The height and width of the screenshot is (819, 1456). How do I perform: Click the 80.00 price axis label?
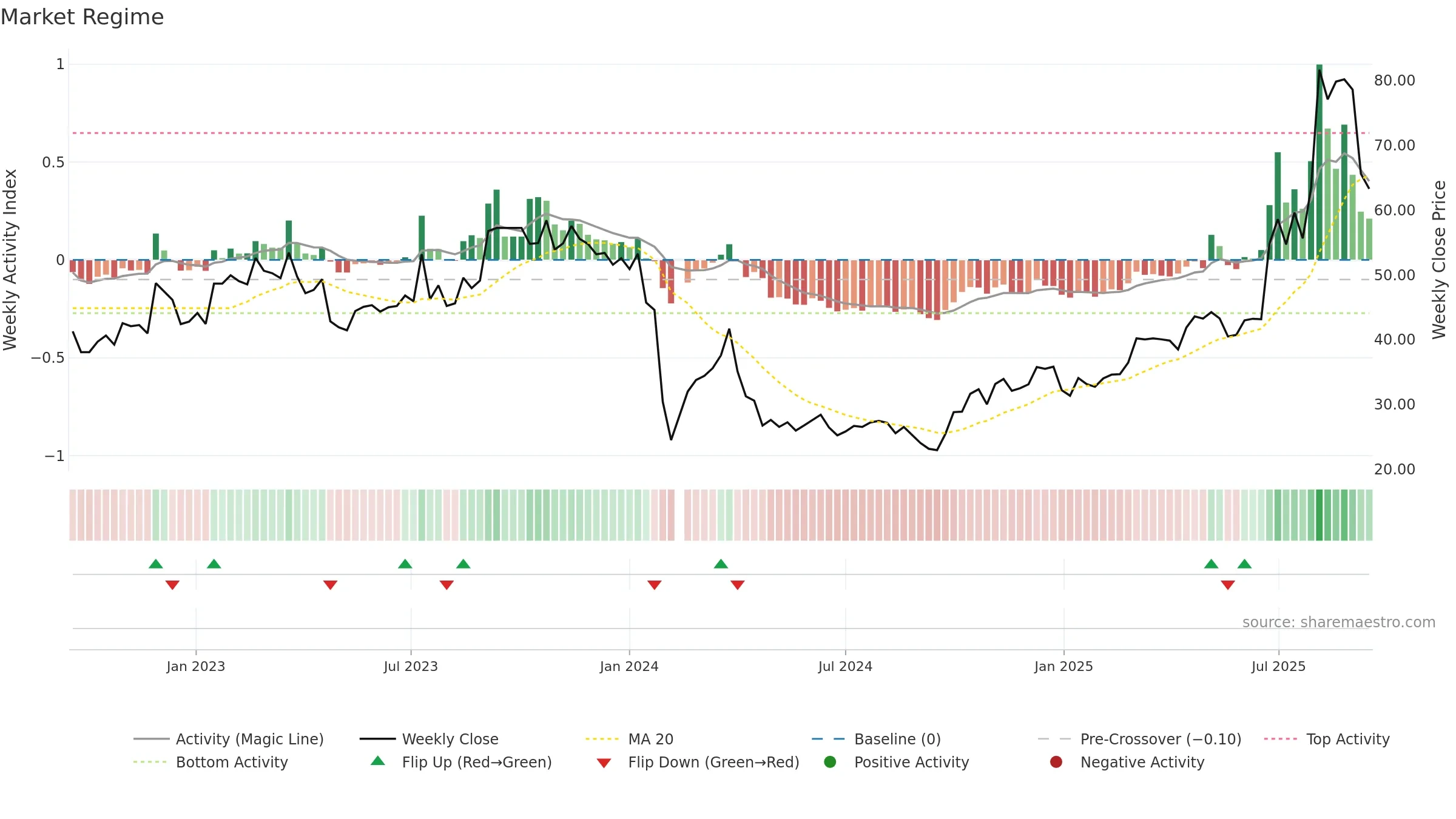pos(1395,81)
